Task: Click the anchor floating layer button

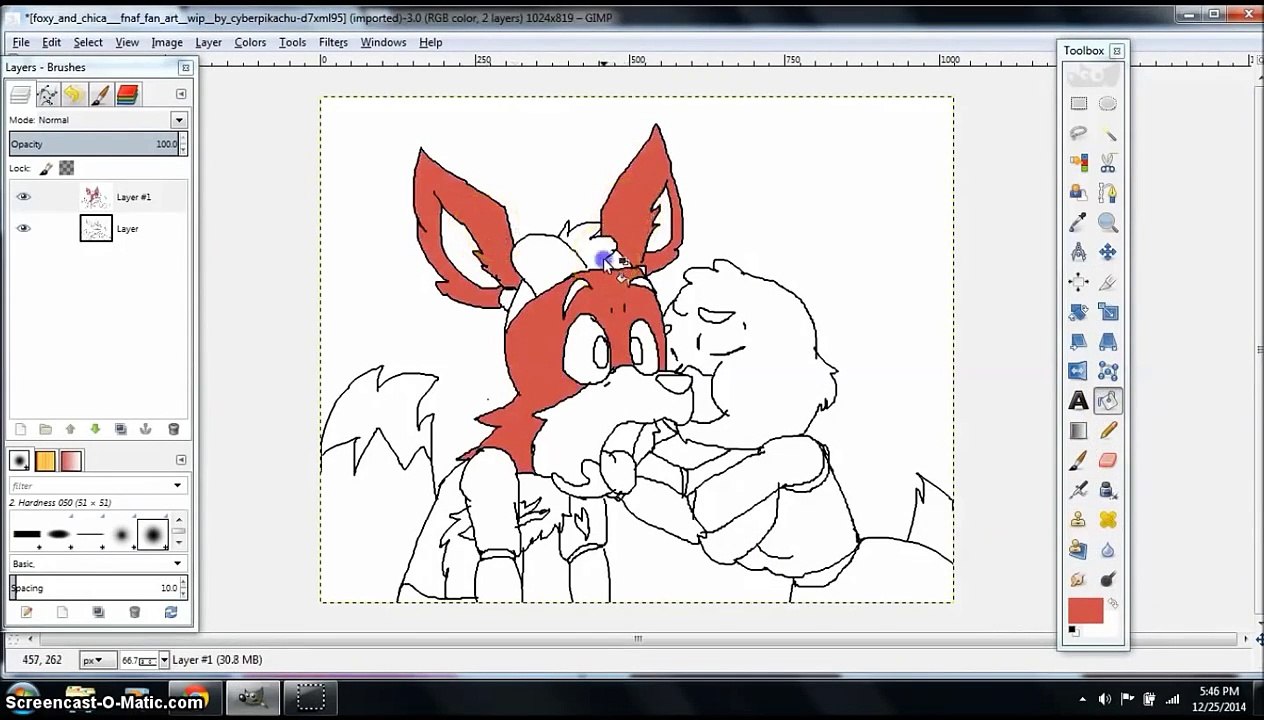Action: 145,429
